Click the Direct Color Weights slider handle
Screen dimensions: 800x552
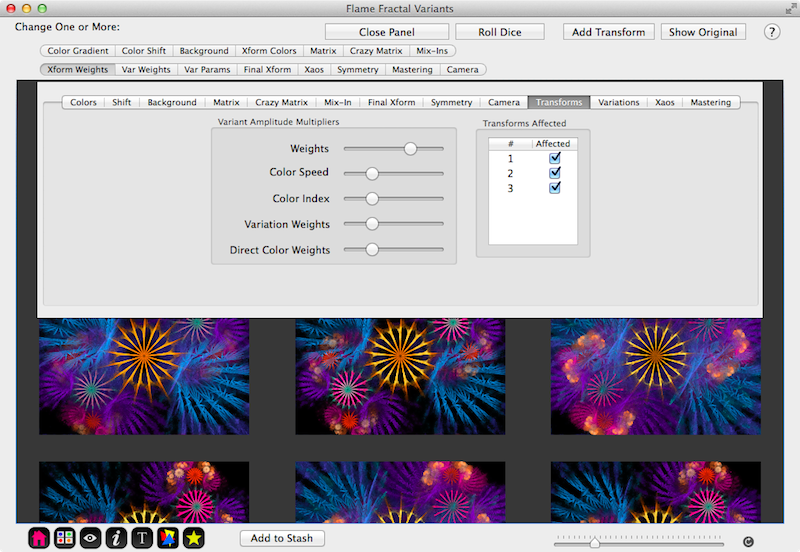(x=372, y=249)
